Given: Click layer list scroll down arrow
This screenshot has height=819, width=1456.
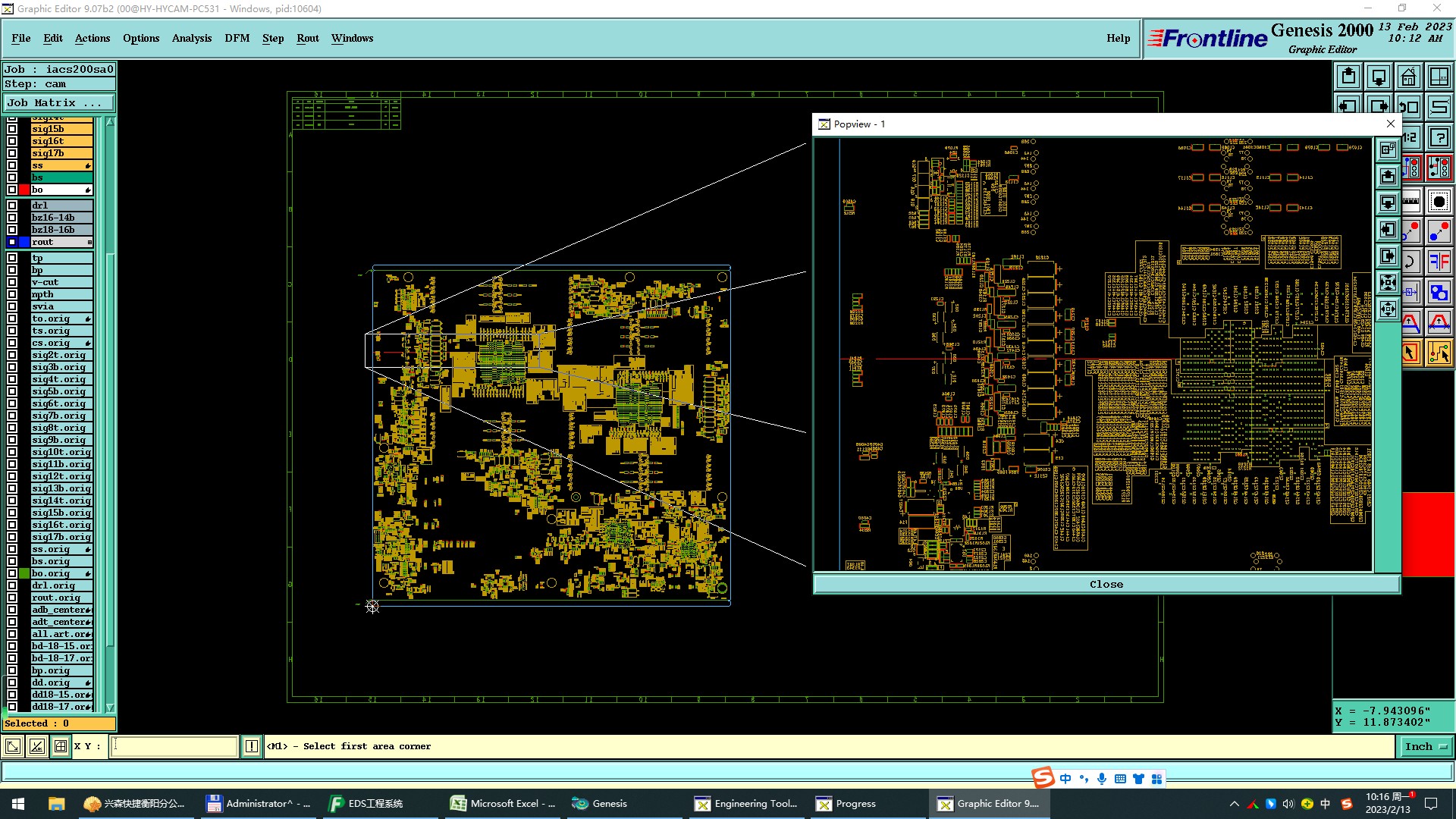Looking at the screenshot, I should click(x=110, y=708).
